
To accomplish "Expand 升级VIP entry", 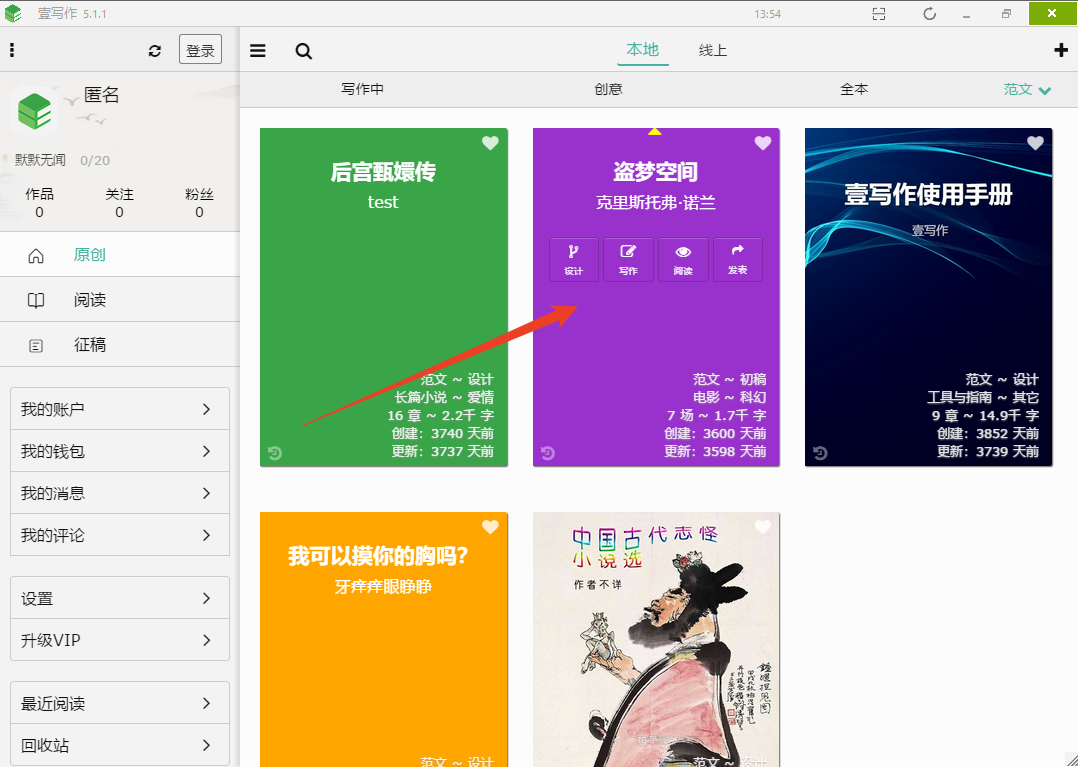I will pos(120,640).
